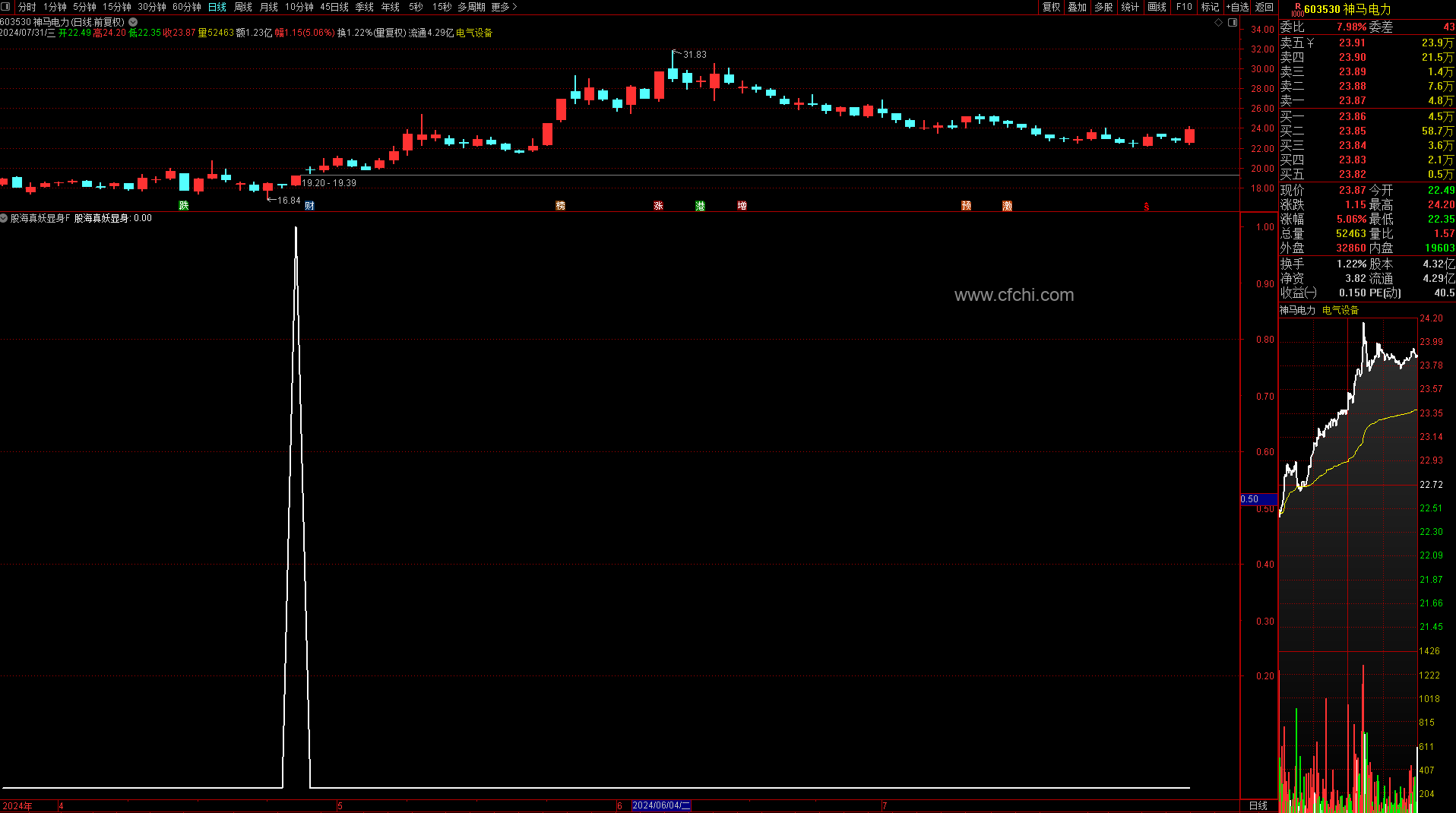Switch to the 周线 period
Image resolution: width=1456 pixels, height=813 pixels.
(243, 7)
